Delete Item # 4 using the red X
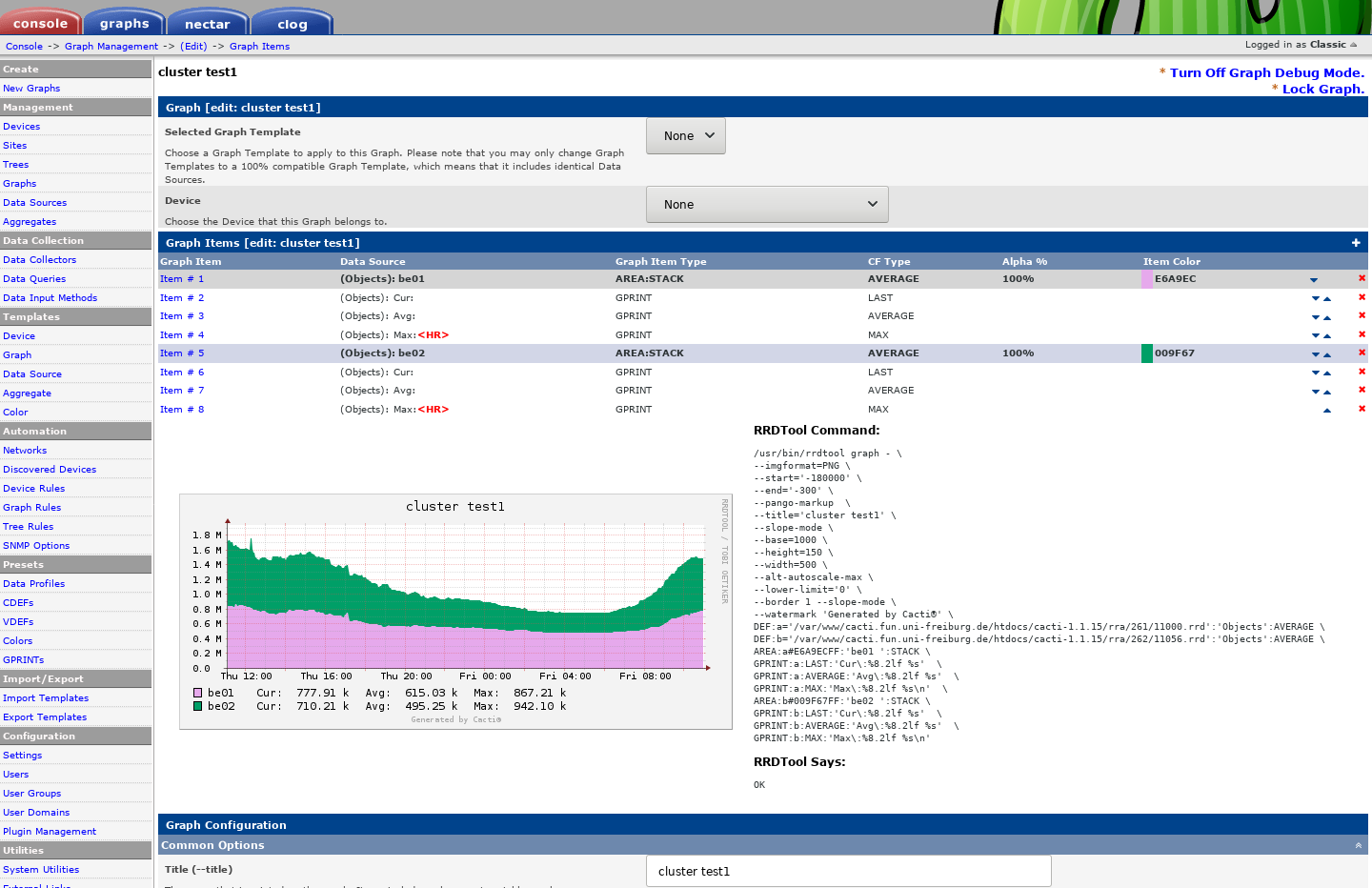 1362,334
